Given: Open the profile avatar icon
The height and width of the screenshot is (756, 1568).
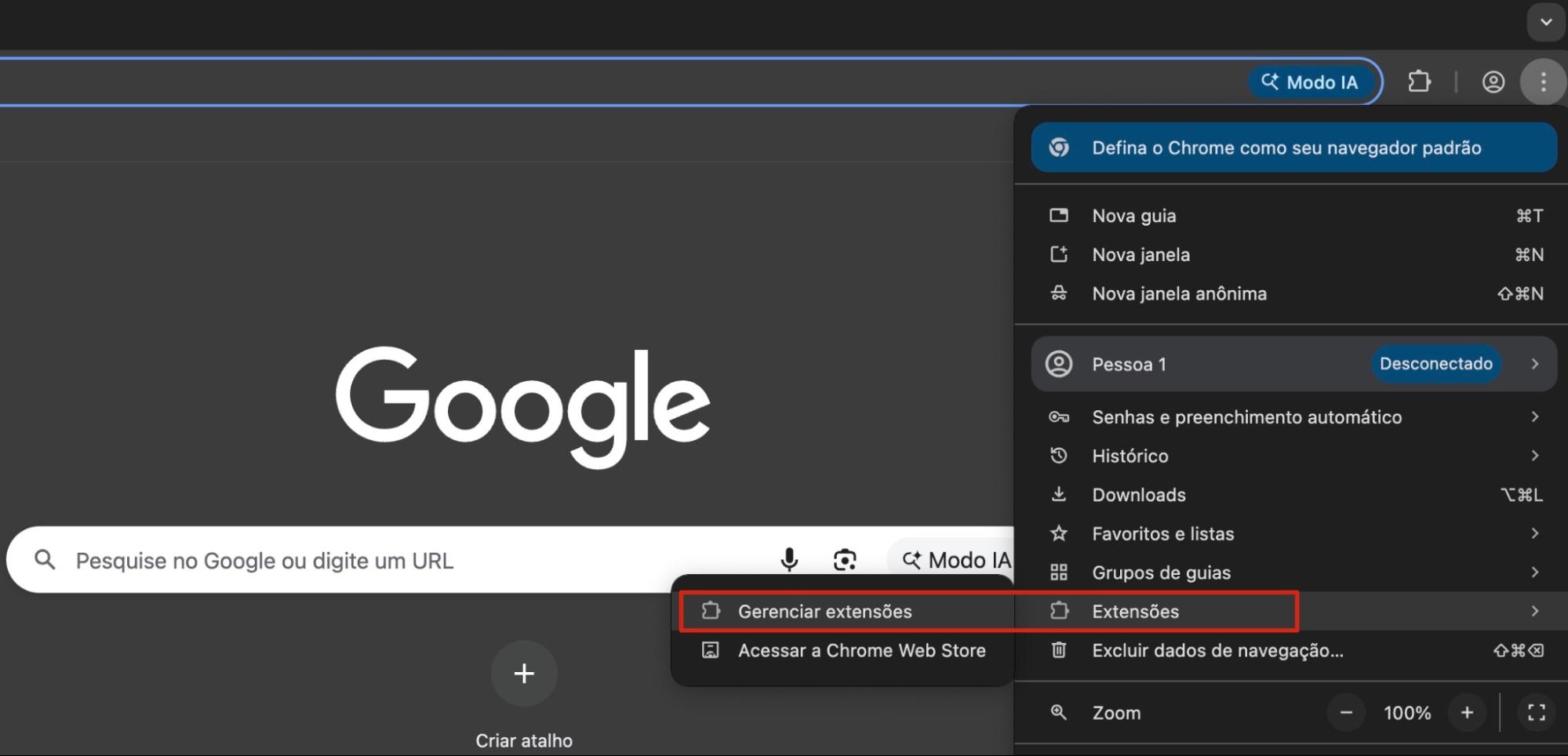Looking at the screenshot, I should click(1493, 82).
